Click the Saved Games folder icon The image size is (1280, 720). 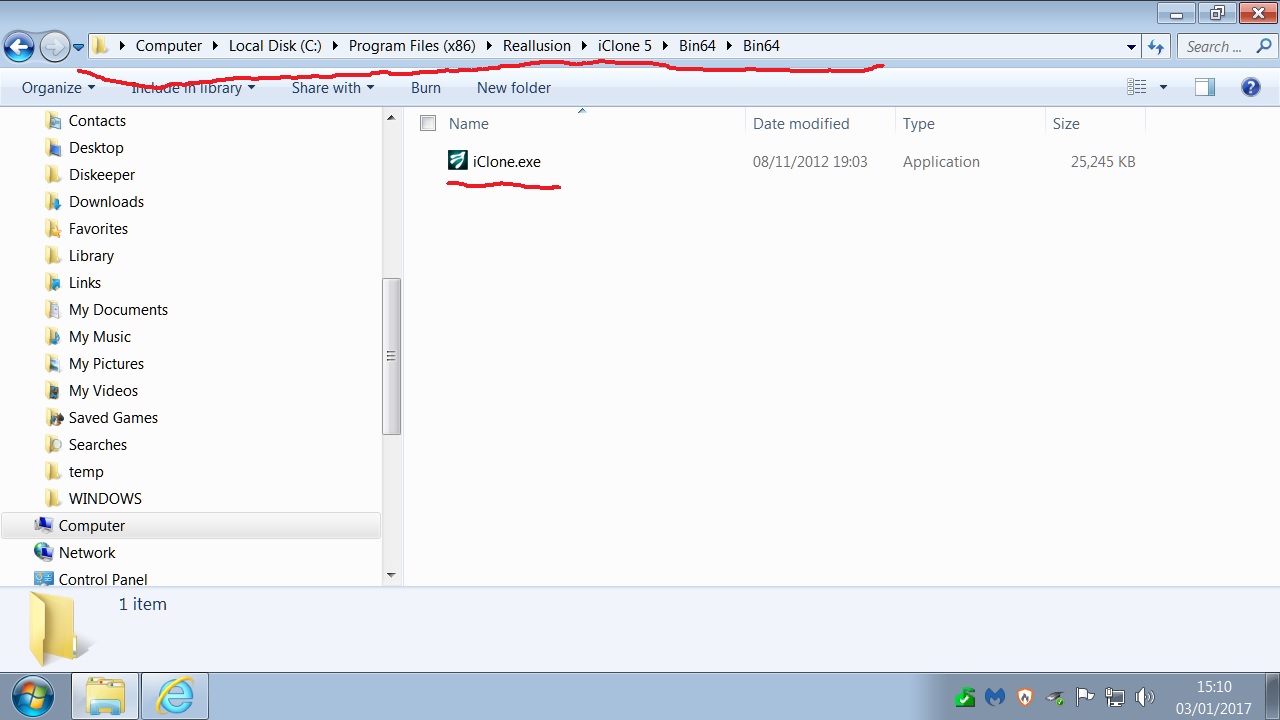(54, 418)
